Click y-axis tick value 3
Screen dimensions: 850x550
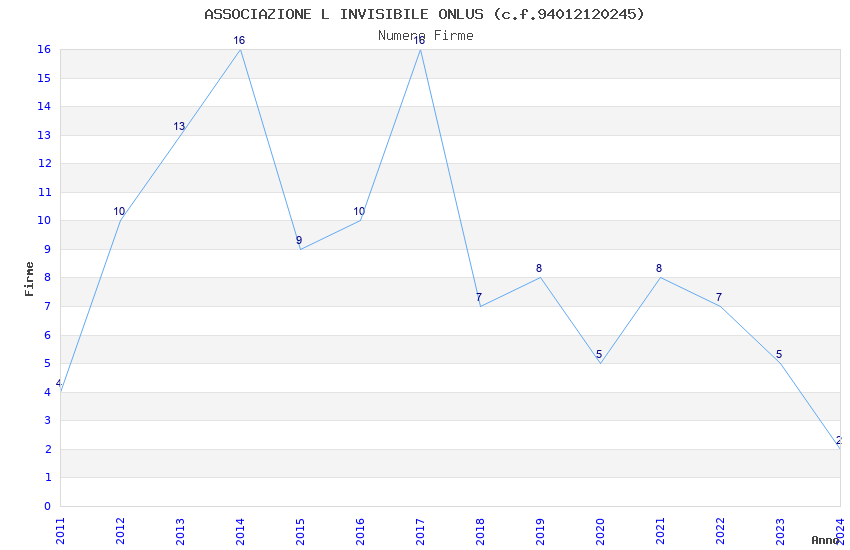pos(47,420)
